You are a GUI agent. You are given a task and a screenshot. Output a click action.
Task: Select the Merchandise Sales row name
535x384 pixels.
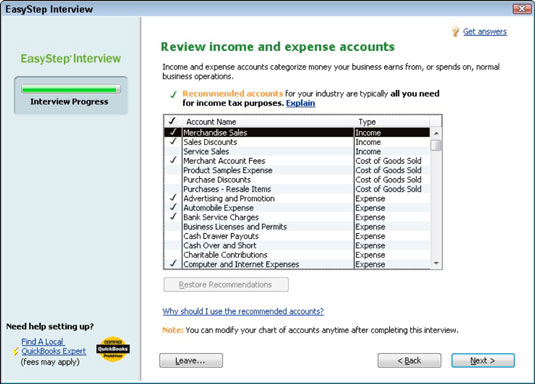pyautogui.click(x=215, y=132)
